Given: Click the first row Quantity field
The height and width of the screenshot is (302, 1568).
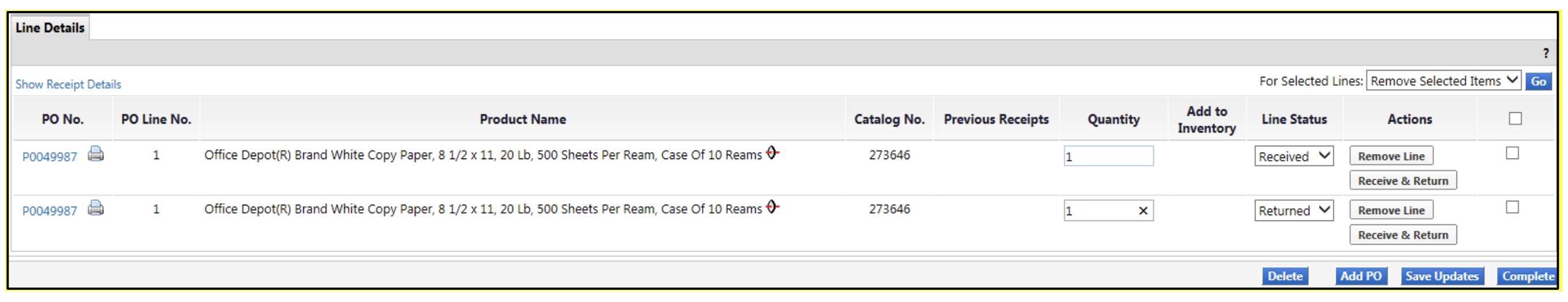Looking at the screenshot, I should (1108, 157).
